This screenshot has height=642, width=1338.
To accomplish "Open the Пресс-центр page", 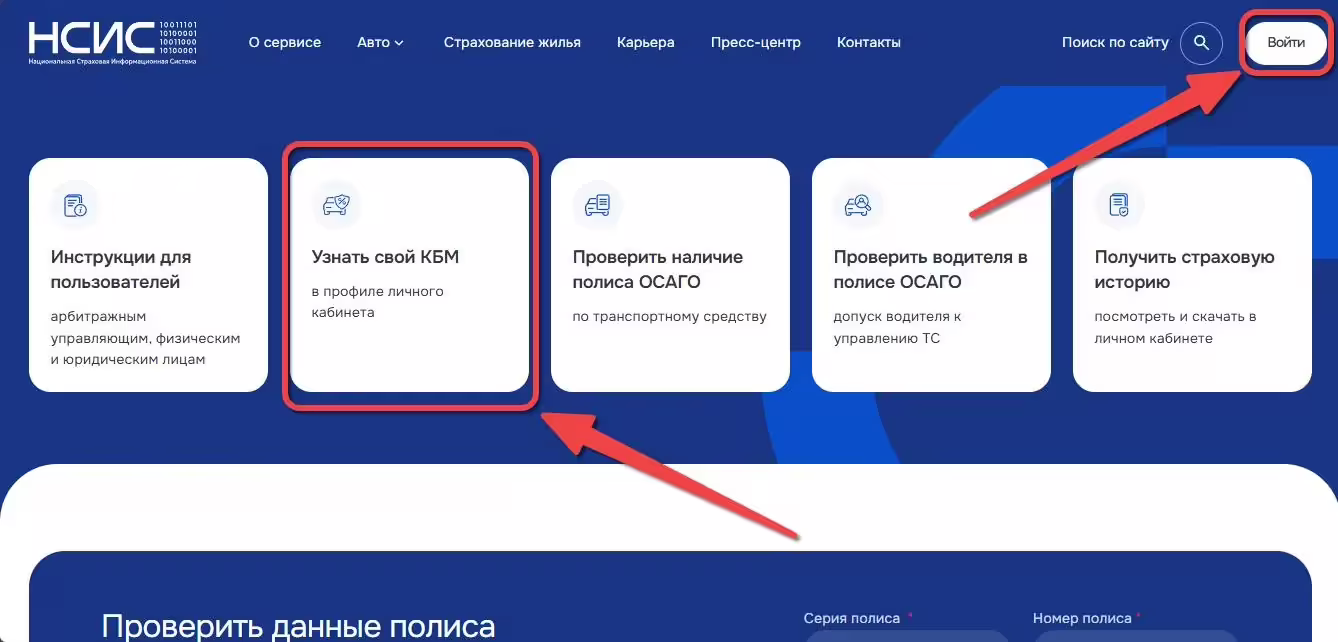I will (756, 42).
